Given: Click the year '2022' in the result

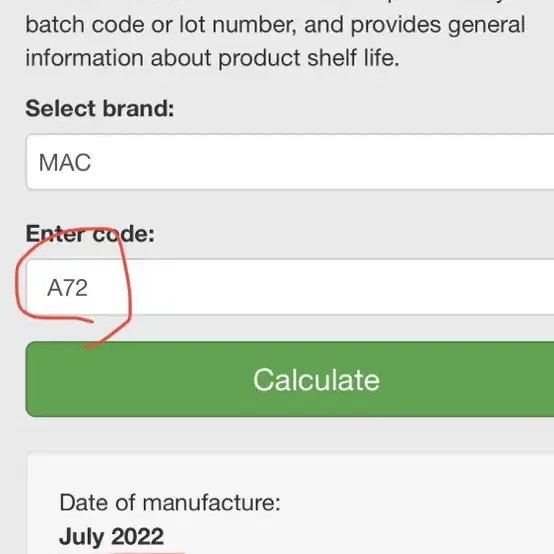Looking at the screenshot, I should coord(137,536).
